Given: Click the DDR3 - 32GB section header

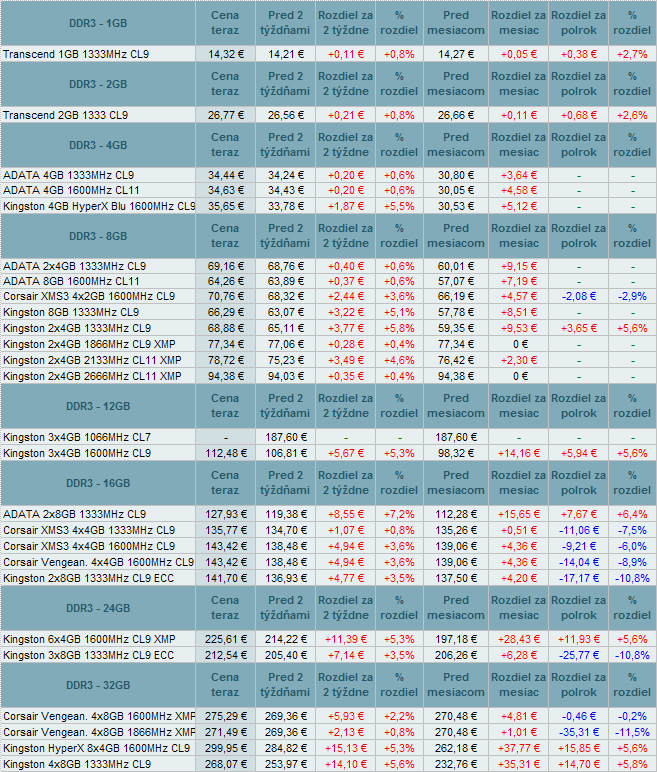Looking at the screenshot, I should pos(98,685).
